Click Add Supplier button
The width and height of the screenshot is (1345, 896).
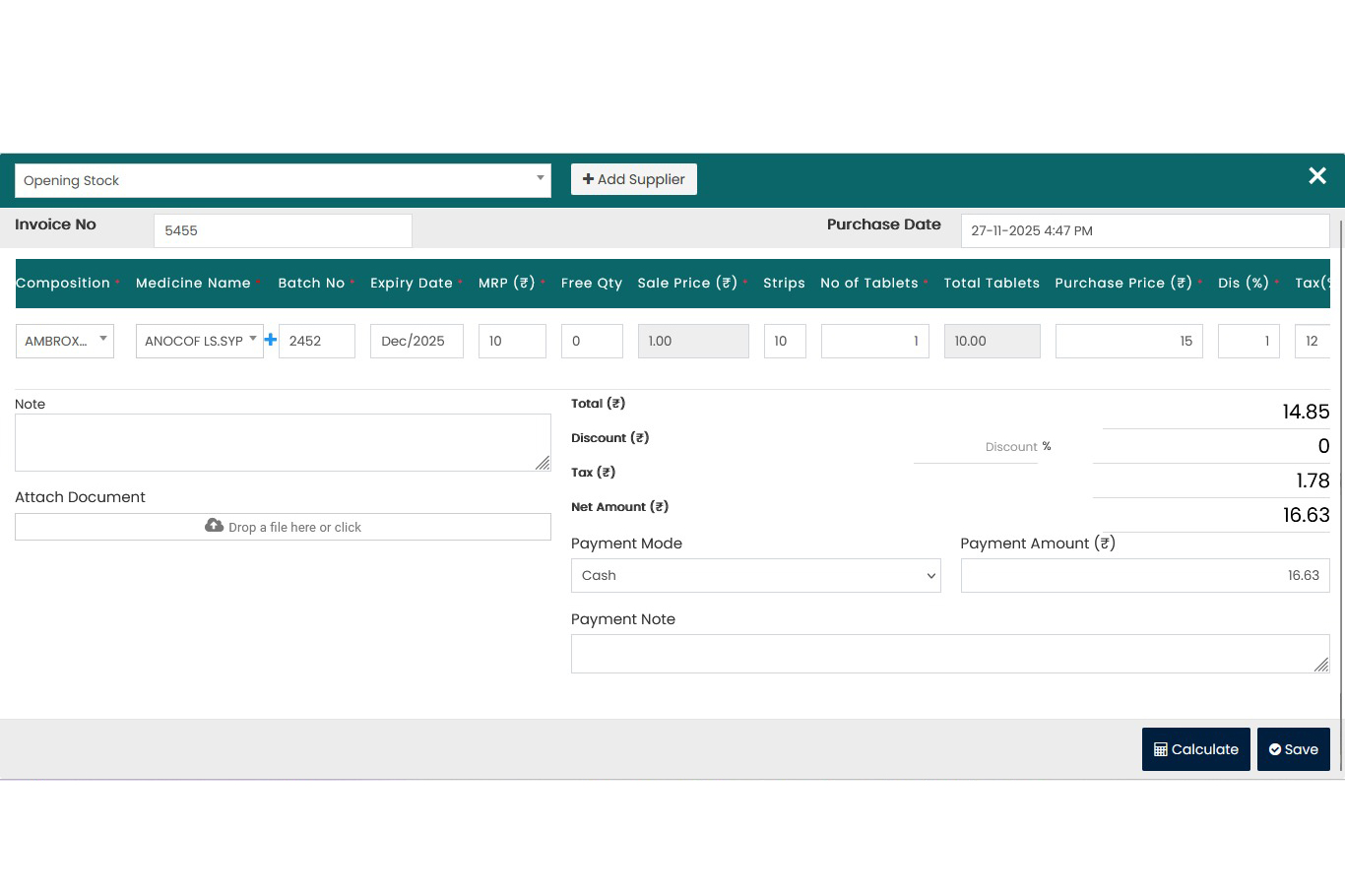(x=633, y=179)
